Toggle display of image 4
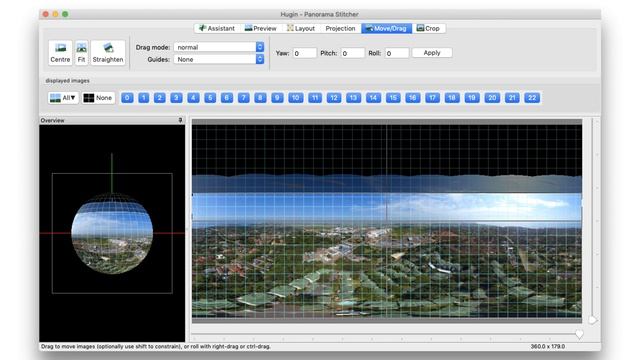Viewport: 640px width, 360px height. click(x=193, y=98)
